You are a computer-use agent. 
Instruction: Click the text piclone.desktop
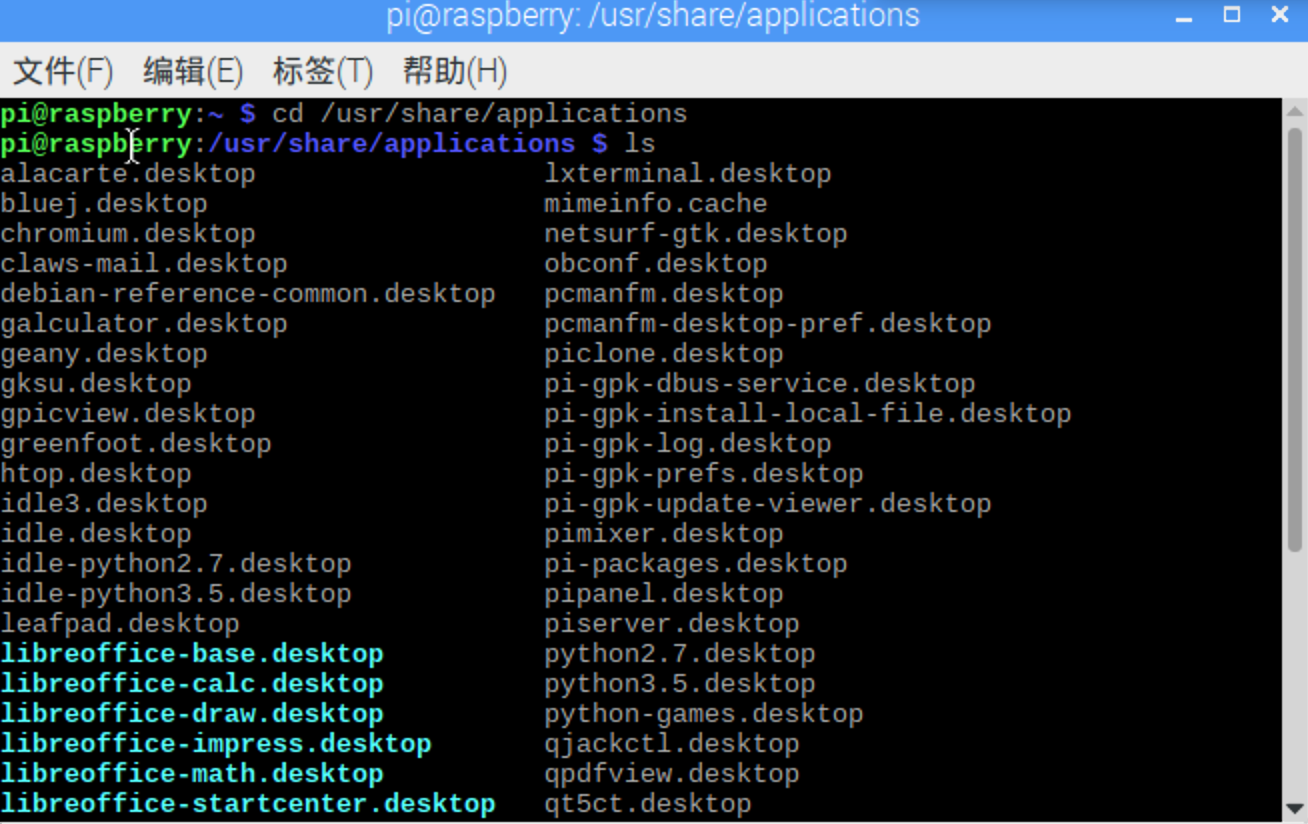(x=664, y=354)
